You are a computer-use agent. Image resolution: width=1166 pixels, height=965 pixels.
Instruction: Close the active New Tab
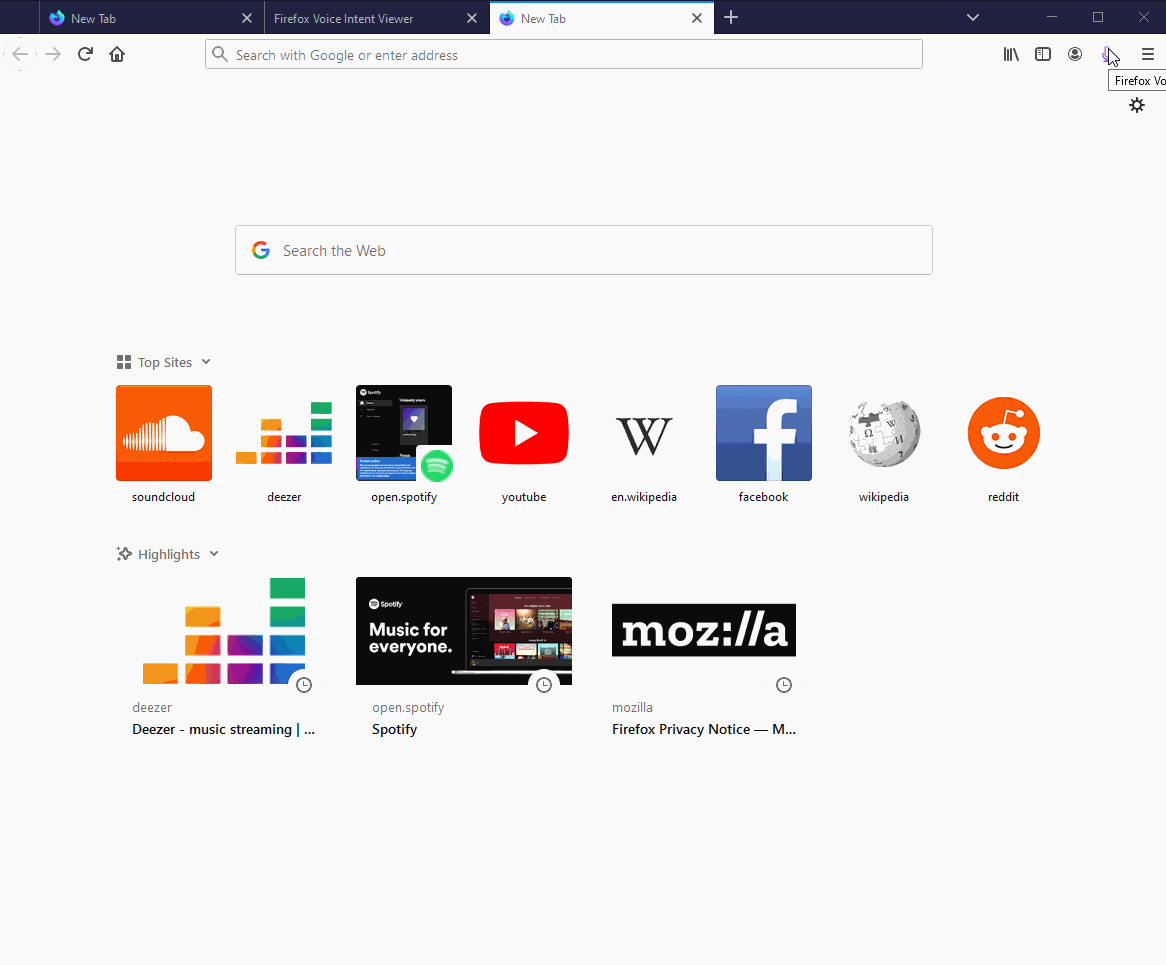pyautogui.click(x=697, y=18)
